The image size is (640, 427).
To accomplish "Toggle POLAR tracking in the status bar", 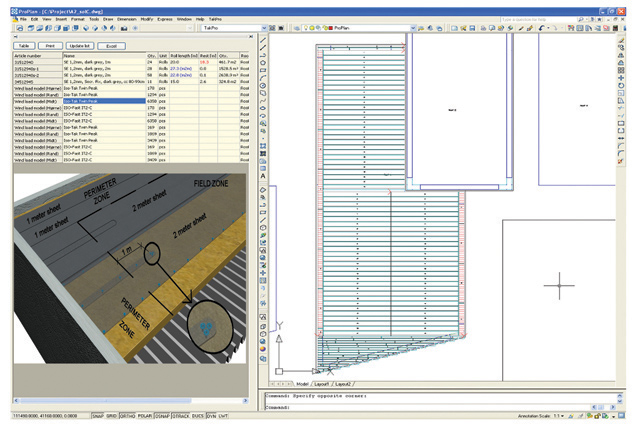I will point(145,416).
